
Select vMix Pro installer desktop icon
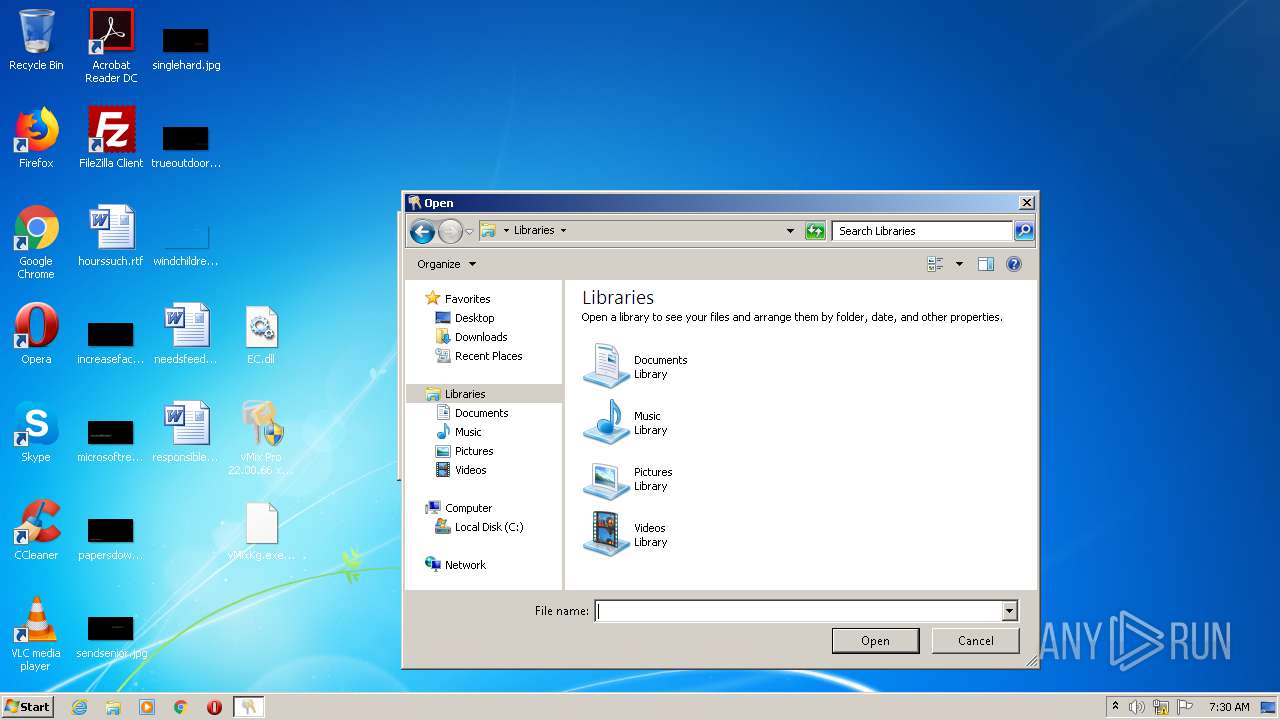[x=261, y=438]
